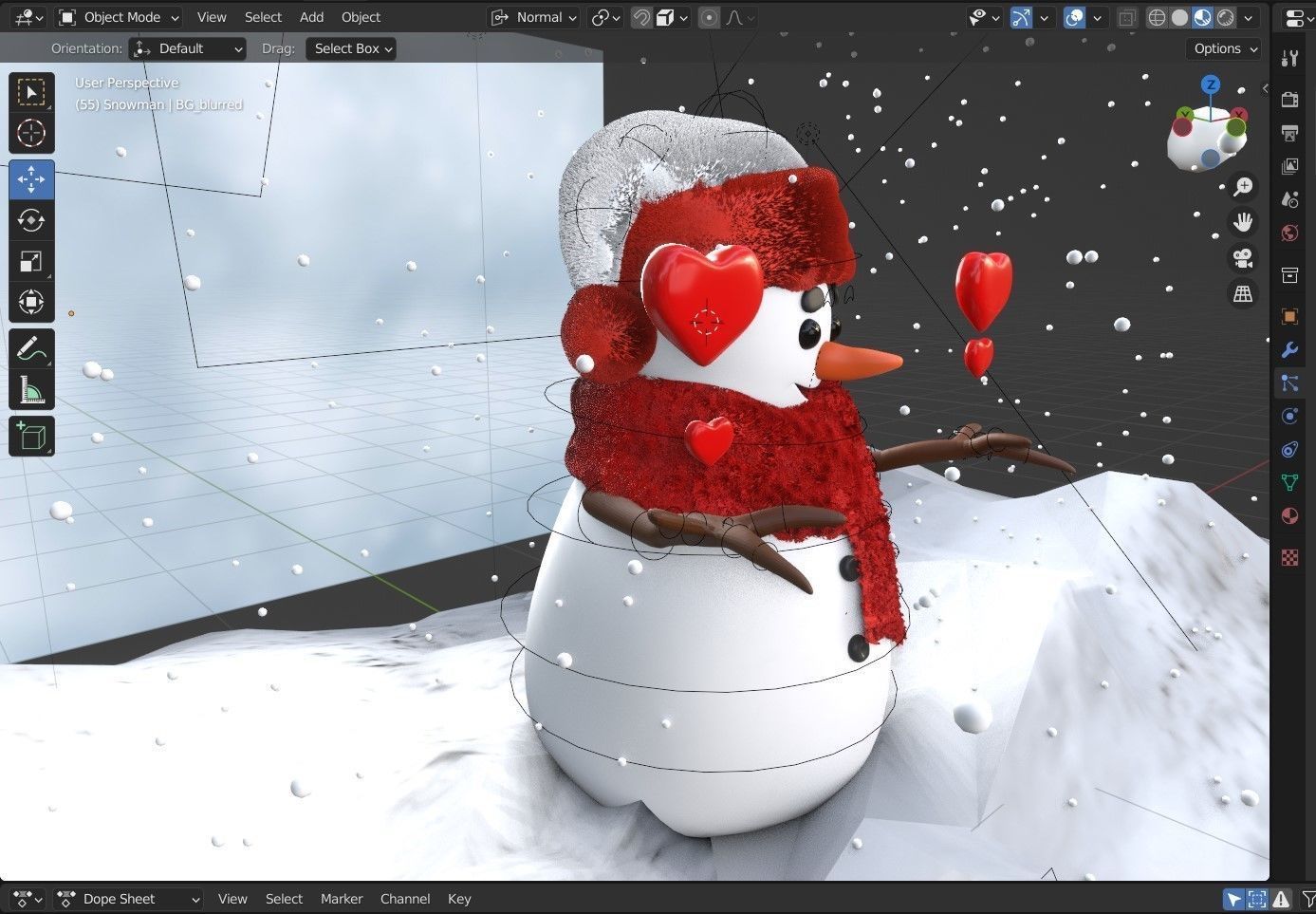The image size is (1316, 914).
Task: Open the Material properties tab
Action: tap(1289, 516)
